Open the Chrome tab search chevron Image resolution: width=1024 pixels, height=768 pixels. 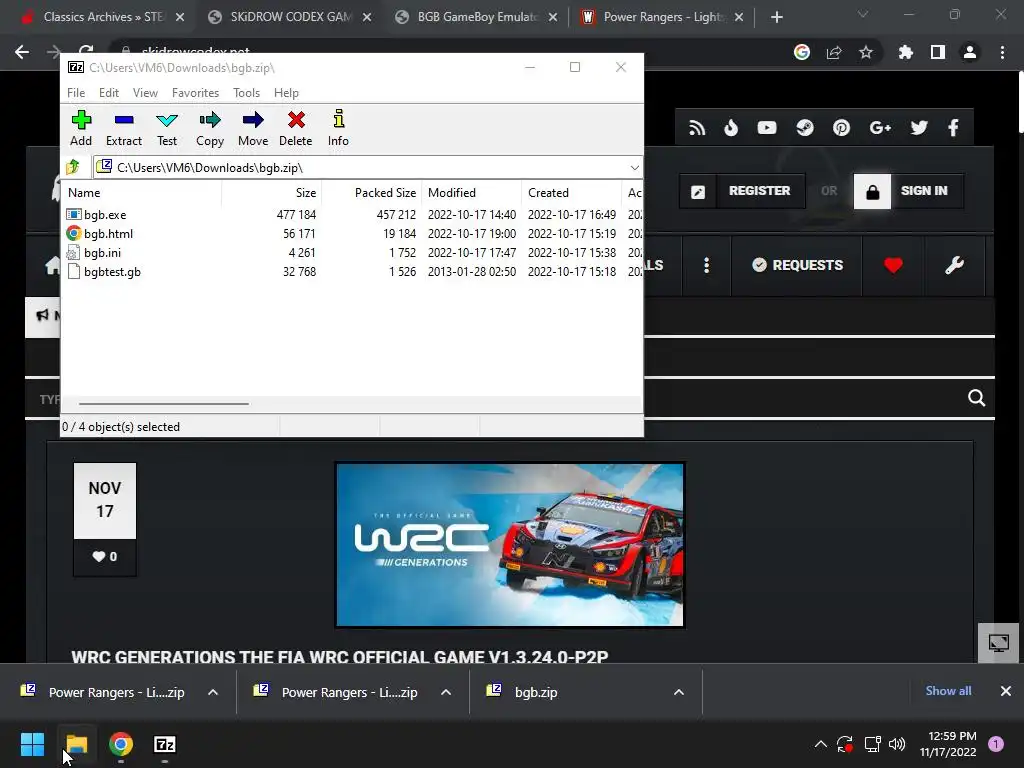point(863,14)
